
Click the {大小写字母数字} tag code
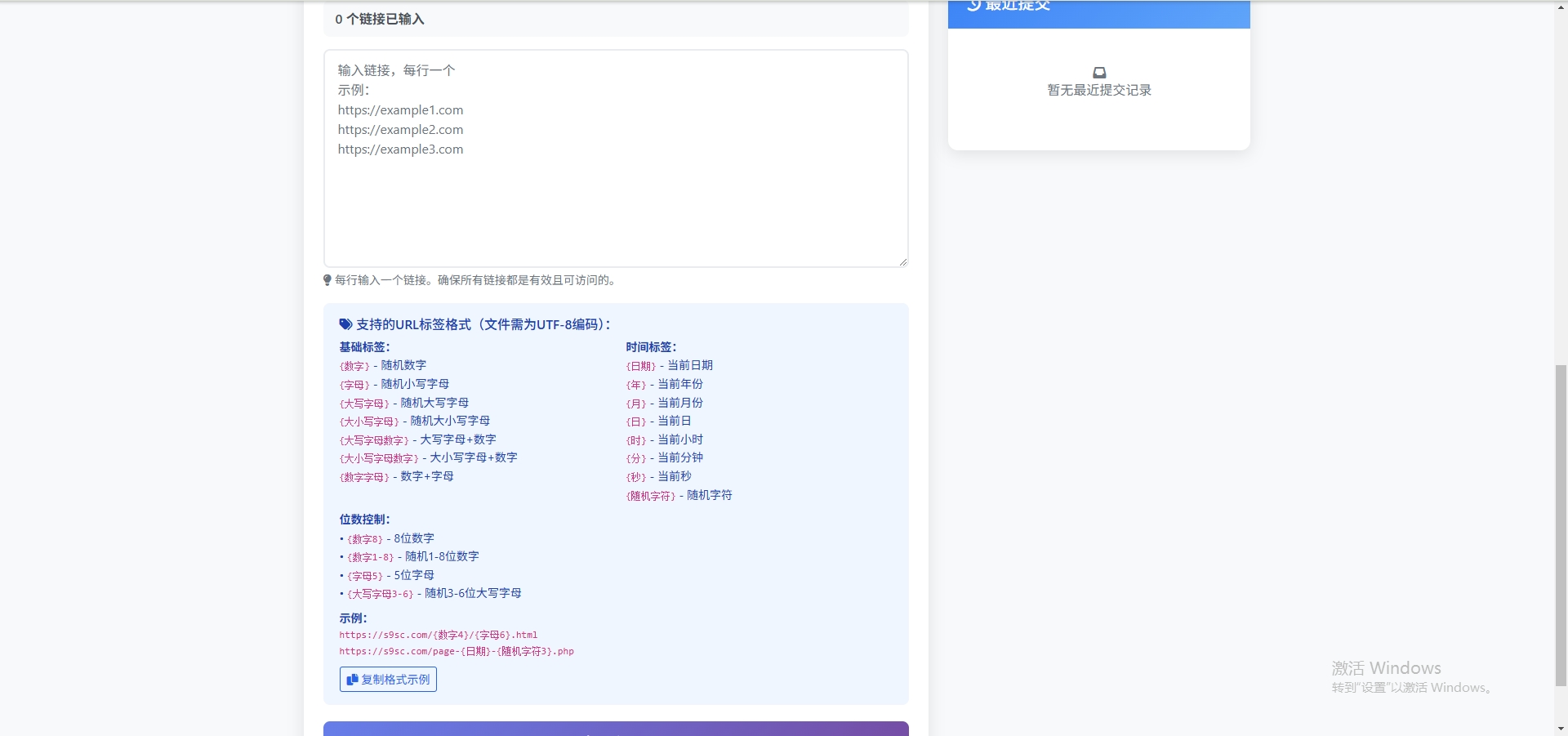click(x=379, y=458)
